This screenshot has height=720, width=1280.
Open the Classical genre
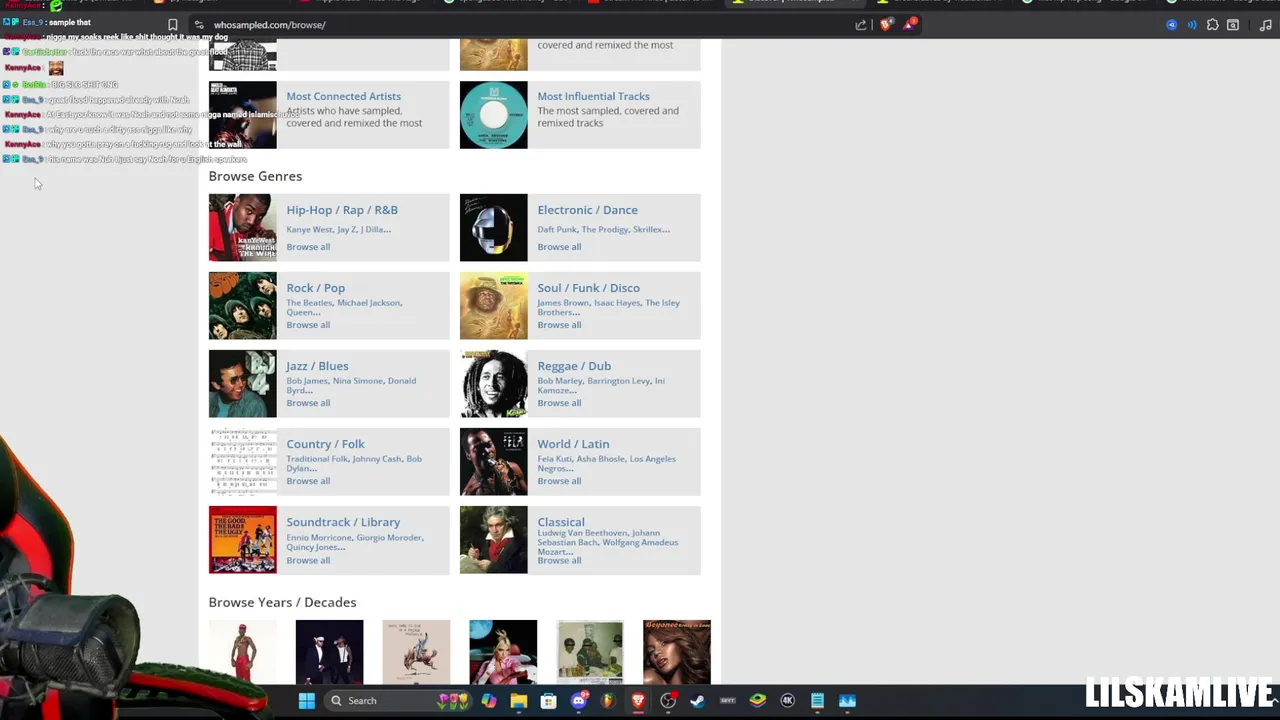(561, 522)
